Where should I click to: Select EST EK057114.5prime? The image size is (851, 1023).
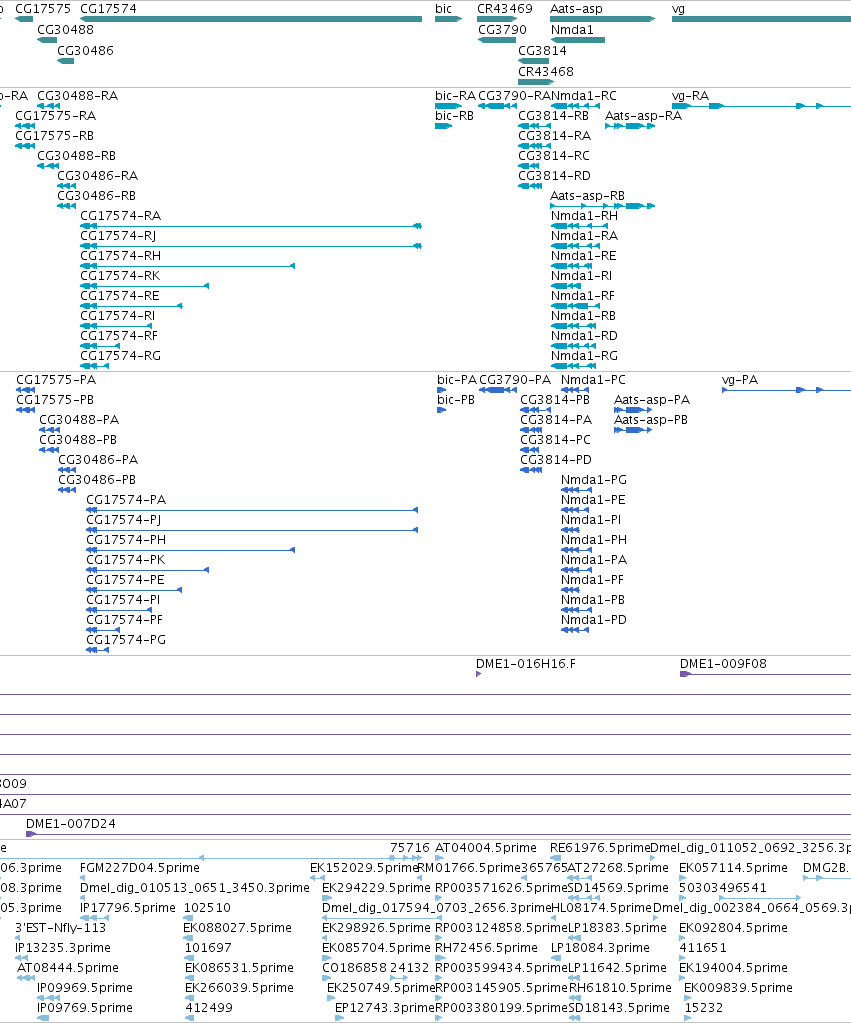tap(734, 868)
